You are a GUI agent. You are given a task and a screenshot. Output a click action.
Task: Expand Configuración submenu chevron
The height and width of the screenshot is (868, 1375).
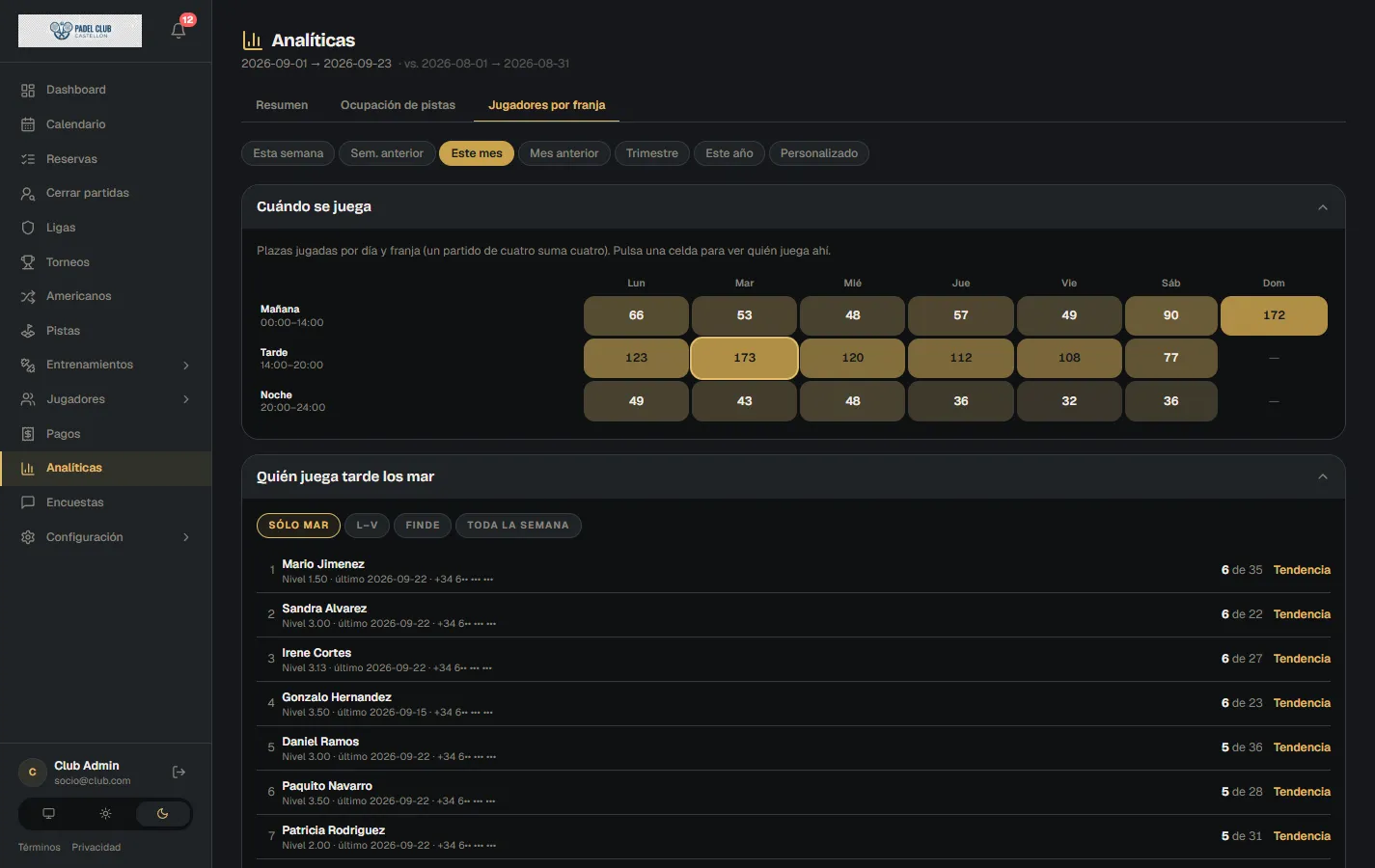tap(186, 537)
